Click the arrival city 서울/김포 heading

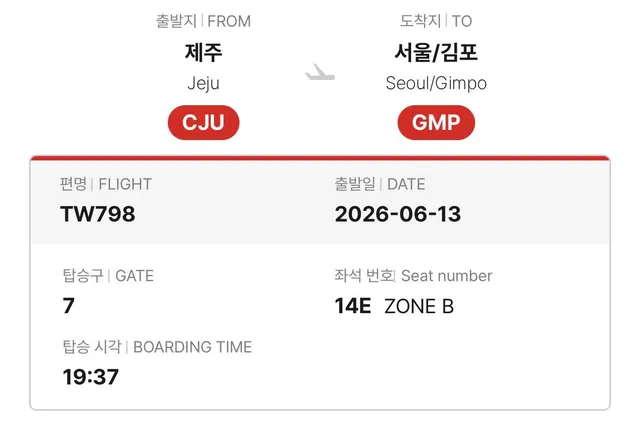[x=436, y=52]
